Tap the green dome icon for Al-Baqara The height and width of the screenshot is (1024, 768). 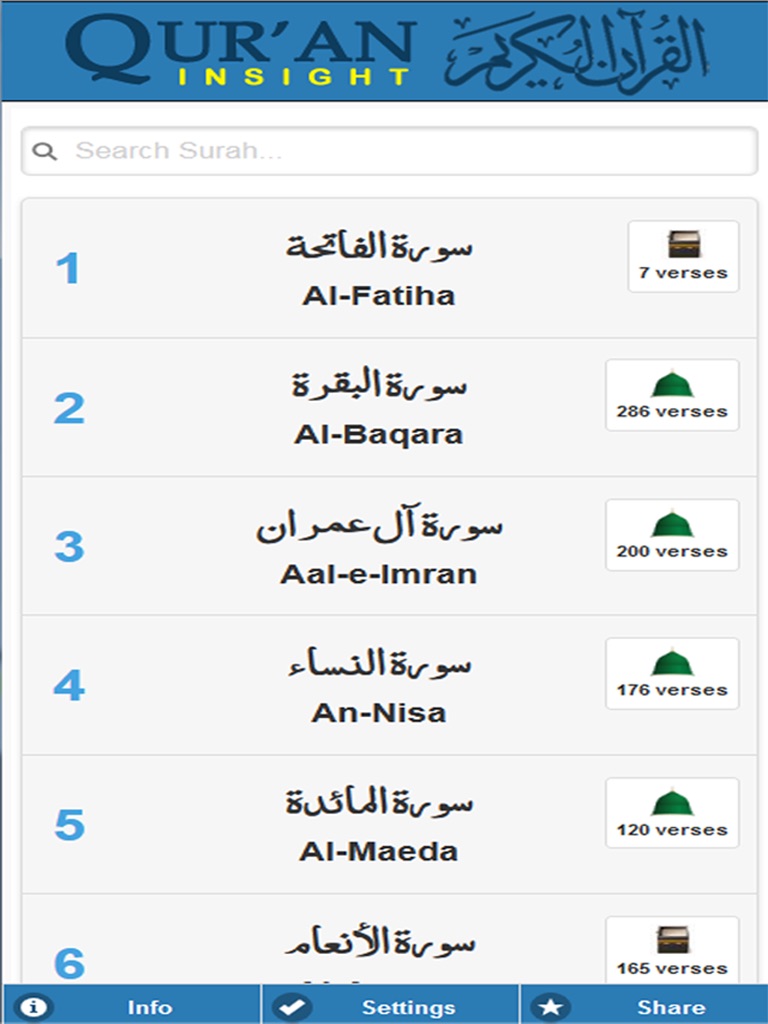pyautogui.click(x=672, y=384)
